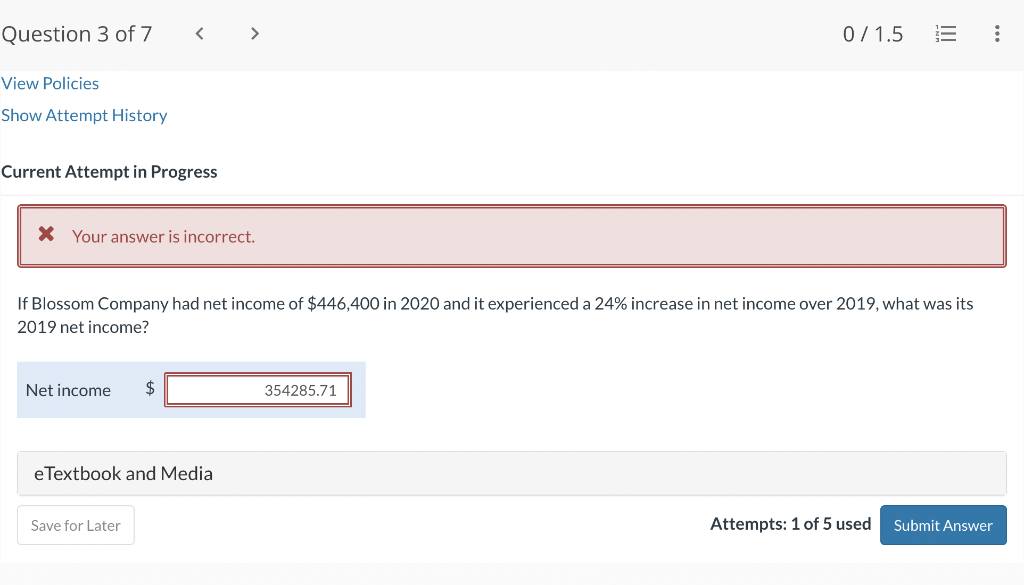Screen dimensions: 1024x585
Task: Click the 0 / 1.5 score indicator
Action: 872,34
